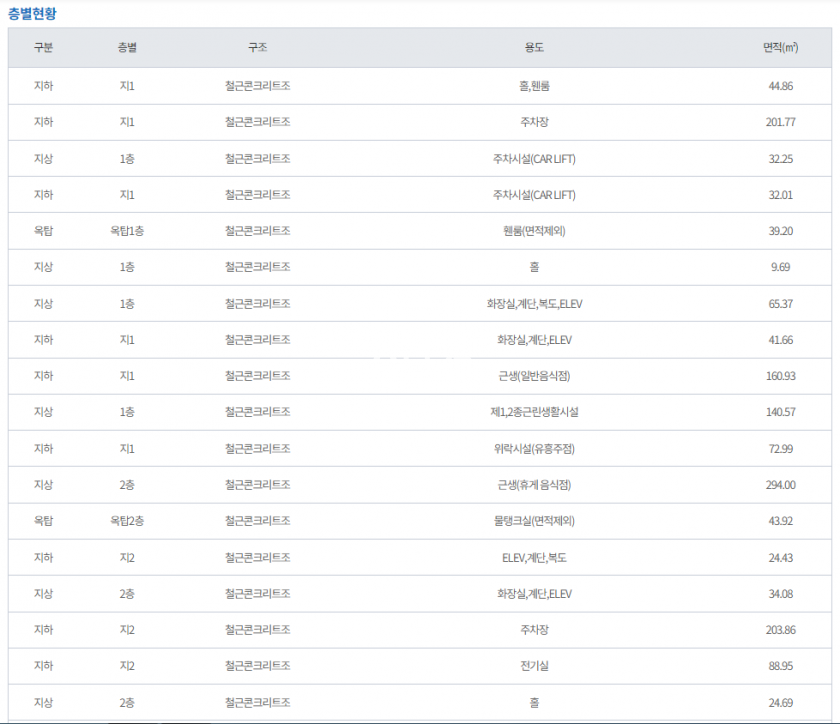This screenshot has width=840, height=724.
Task: Select the 옥탑2층 floor cell
Action: click(x=127, y=521)
